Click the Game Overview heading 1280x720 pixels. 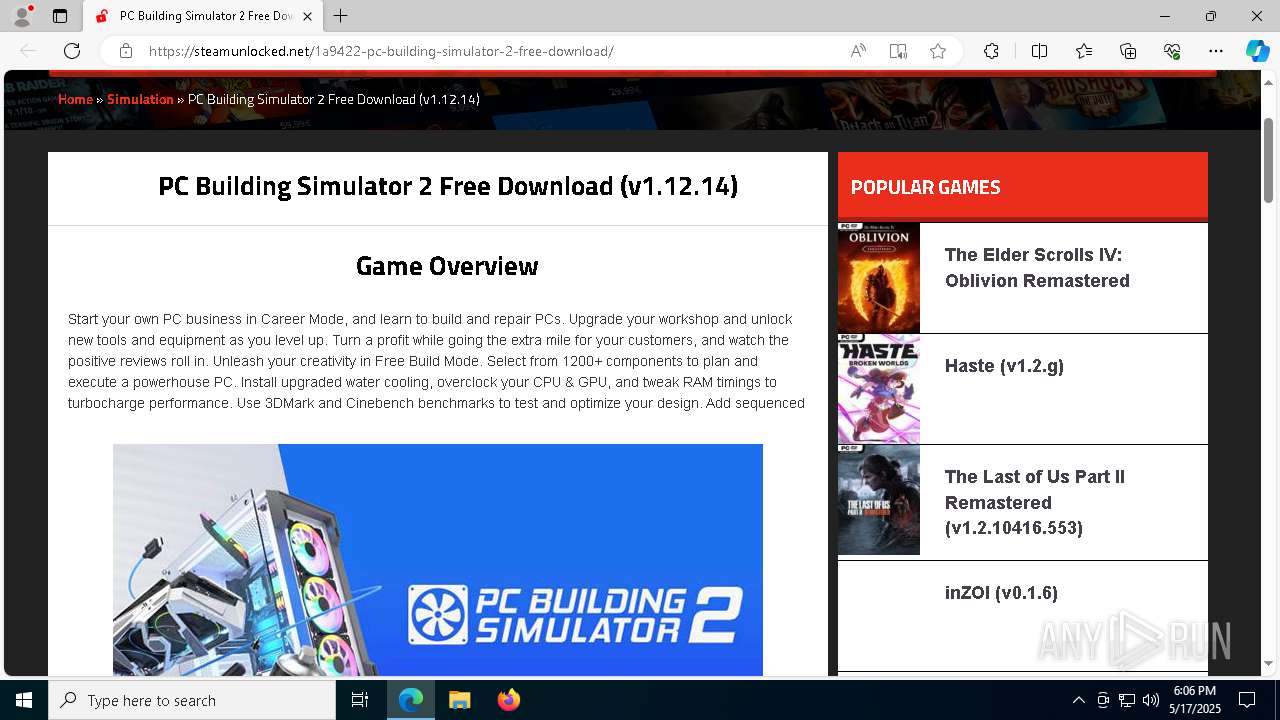[447, 266]
